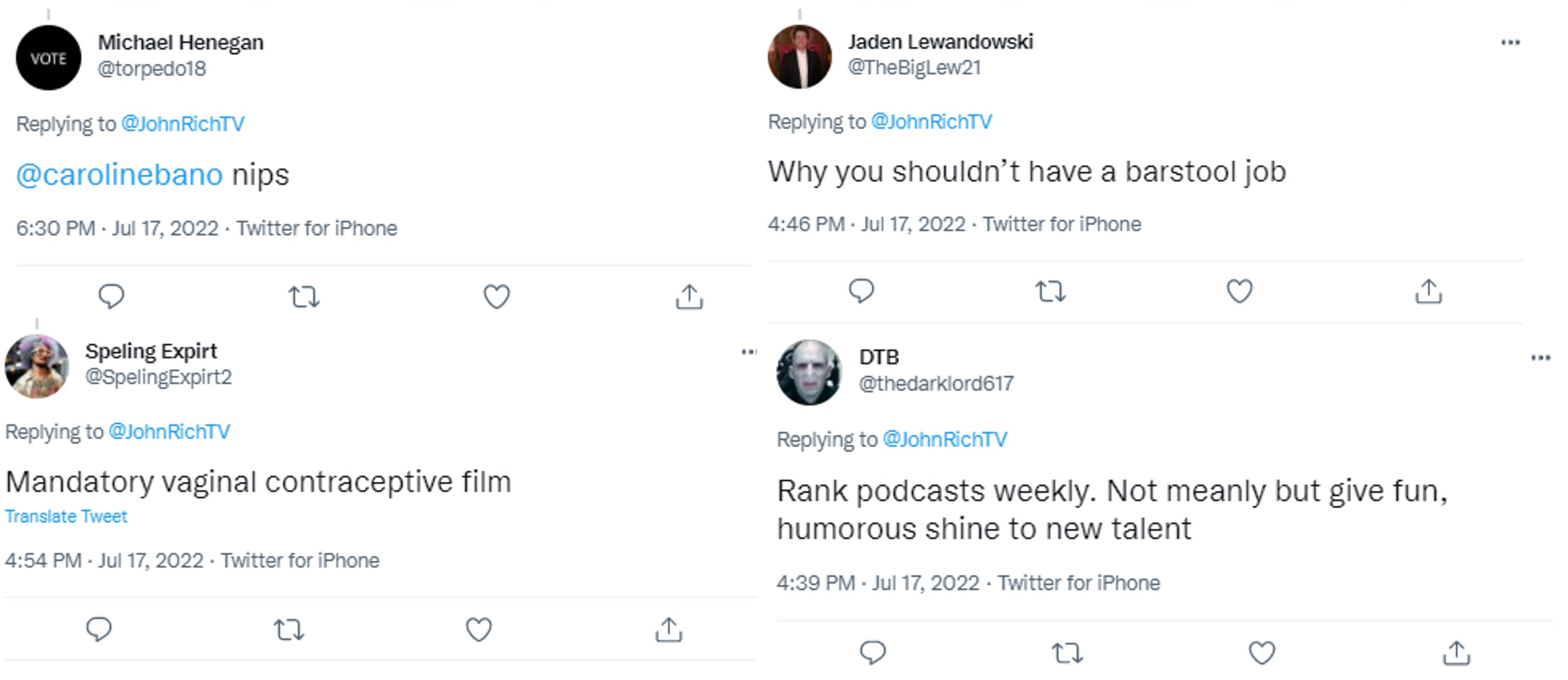Click Michael Henegan's VOTE avatar
1568x680 pixels.
click(49, 59)
